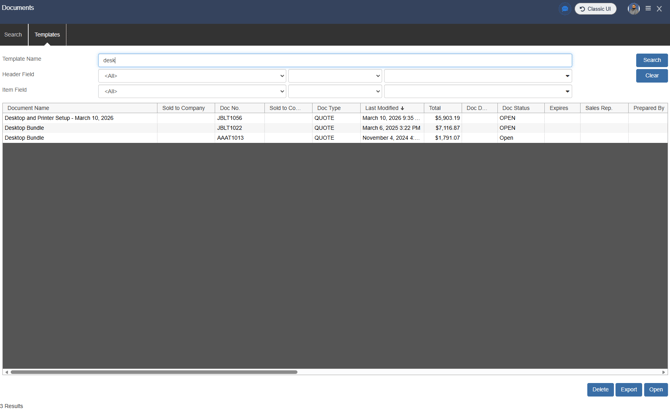The image size is (670, 412).
Task: Expand the Header Field <All> dropdown
Action: [x=192, y=76]
